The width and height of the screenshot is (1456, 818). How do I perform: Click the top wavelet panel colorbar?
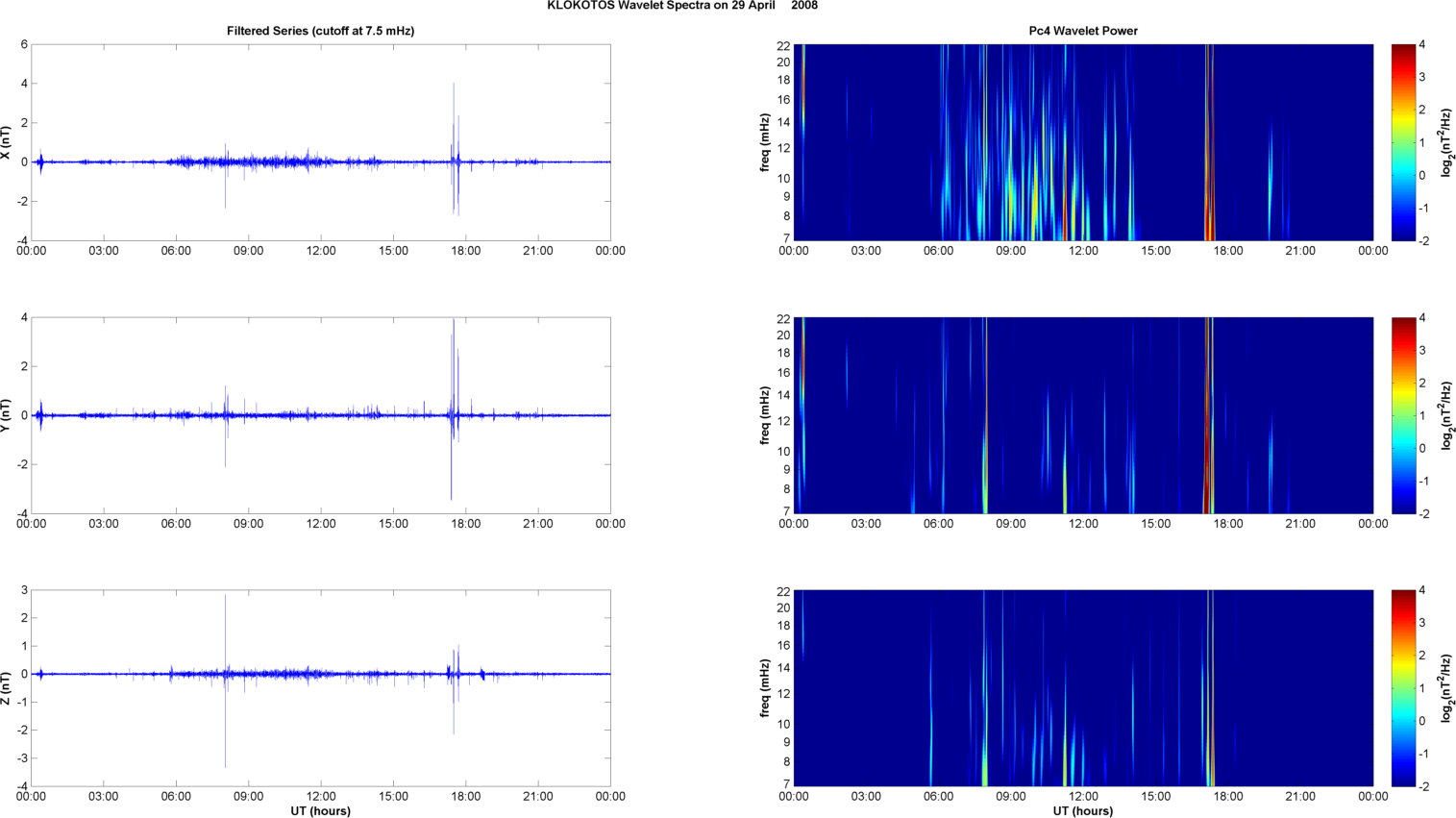point(1403,142)
